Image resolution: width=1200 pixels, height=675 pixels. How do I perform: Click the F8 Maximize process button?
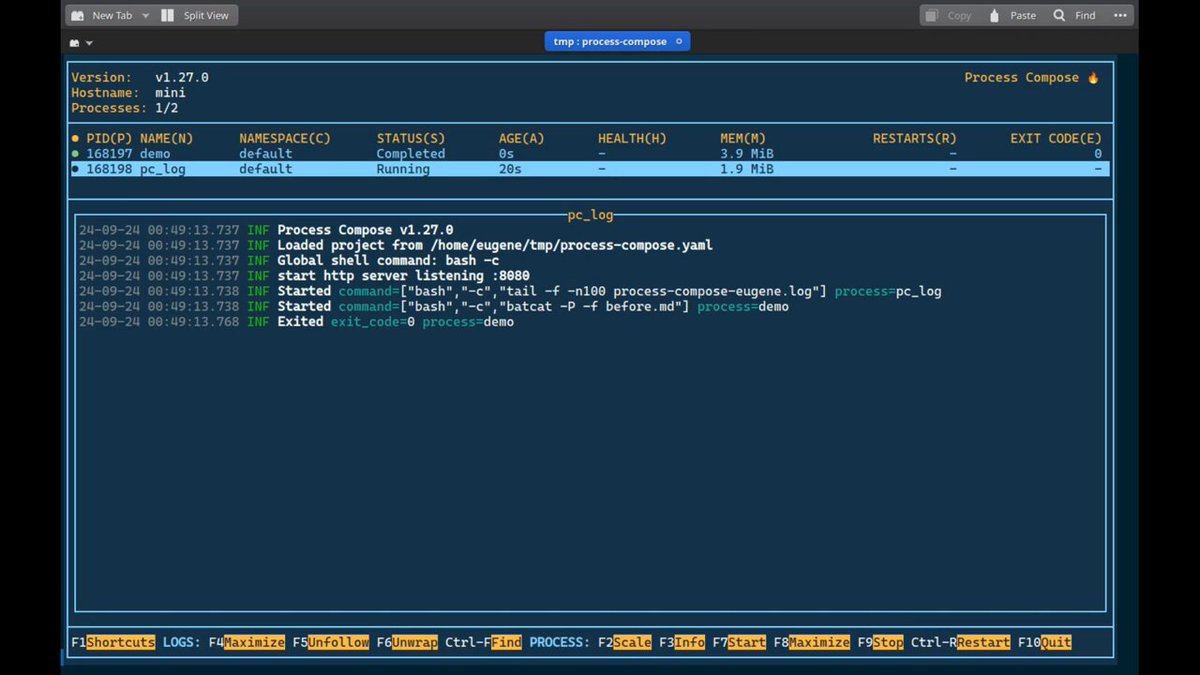pyautogui.click(x=812, y=642)
